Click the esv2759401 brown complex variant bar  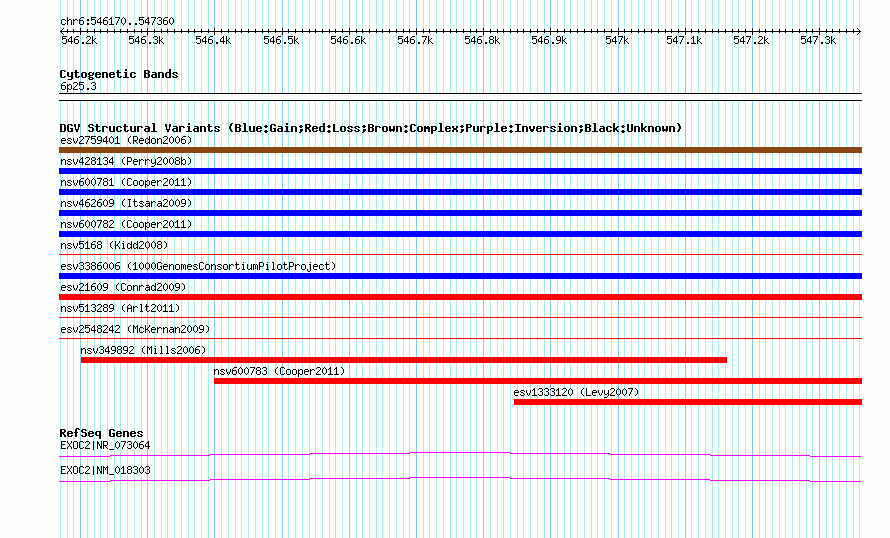click(460, 150)
